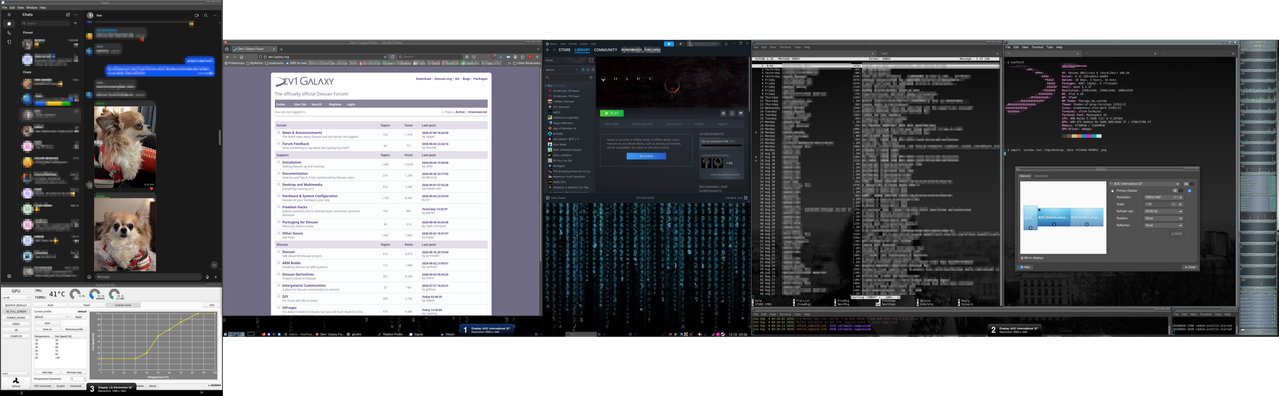Click Add step button in fan control

46,372
